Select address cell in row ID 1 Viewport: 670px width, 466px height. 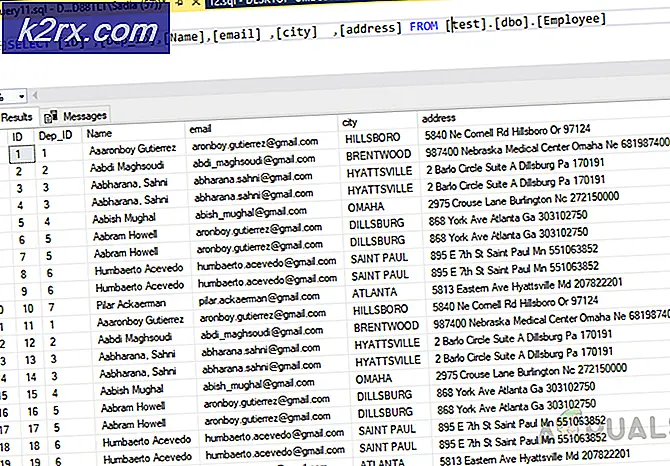pyautogui.click(x=508, y=132)
